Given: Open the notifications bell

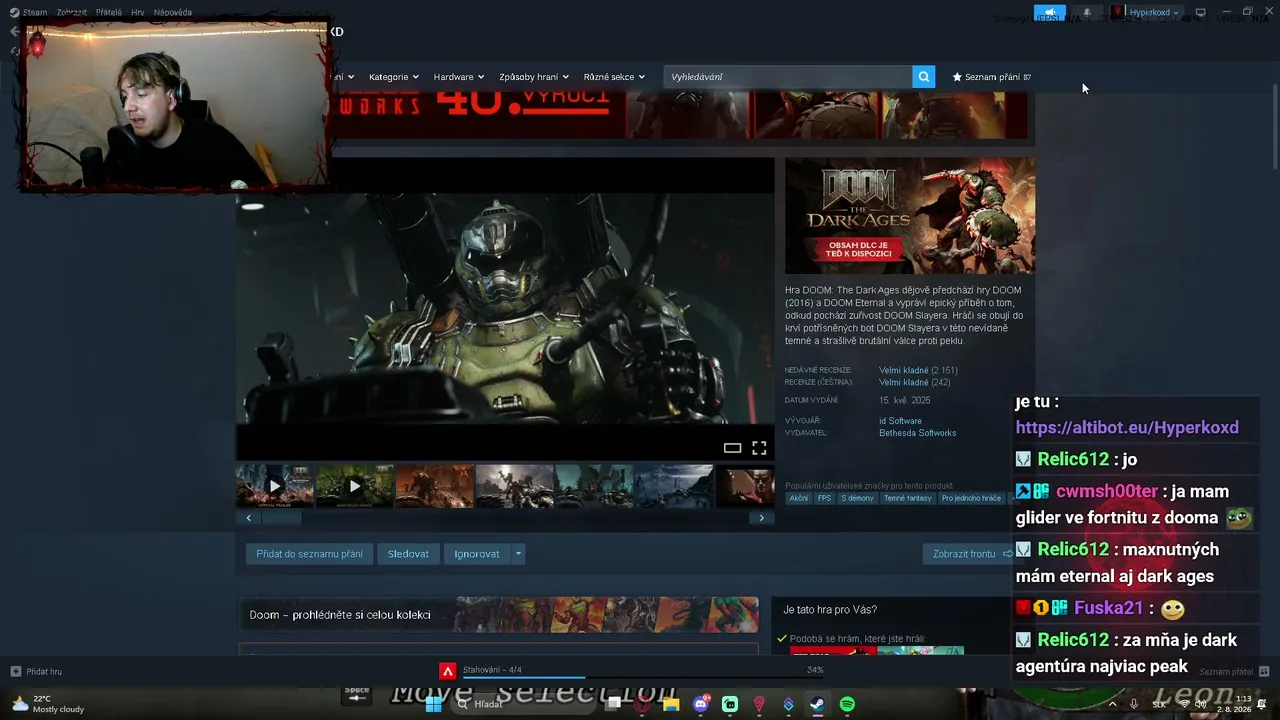Looking at the screenshot, I should 1087,13.
